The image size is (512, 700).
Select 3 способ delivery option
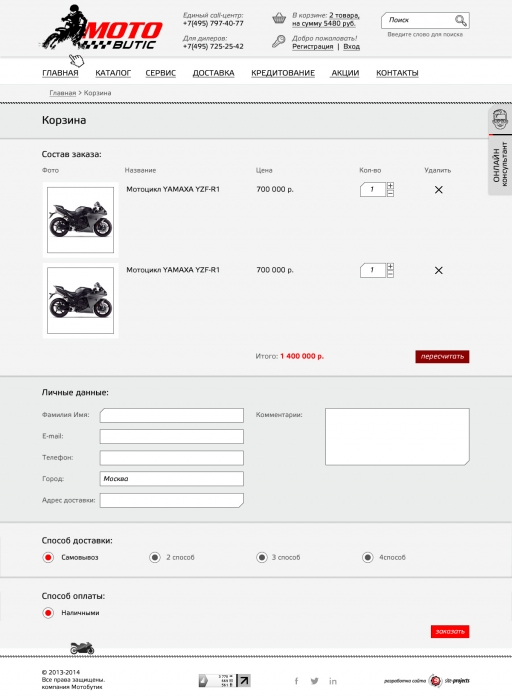tap(262, 558)
